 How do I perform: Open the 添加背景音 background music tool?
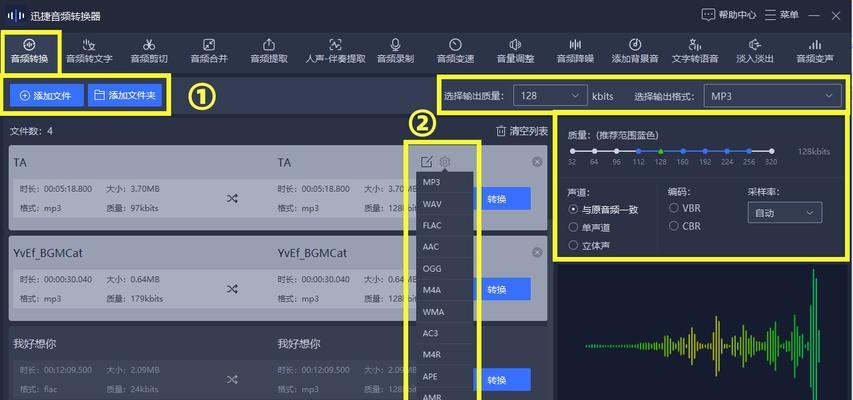(635, 51)
